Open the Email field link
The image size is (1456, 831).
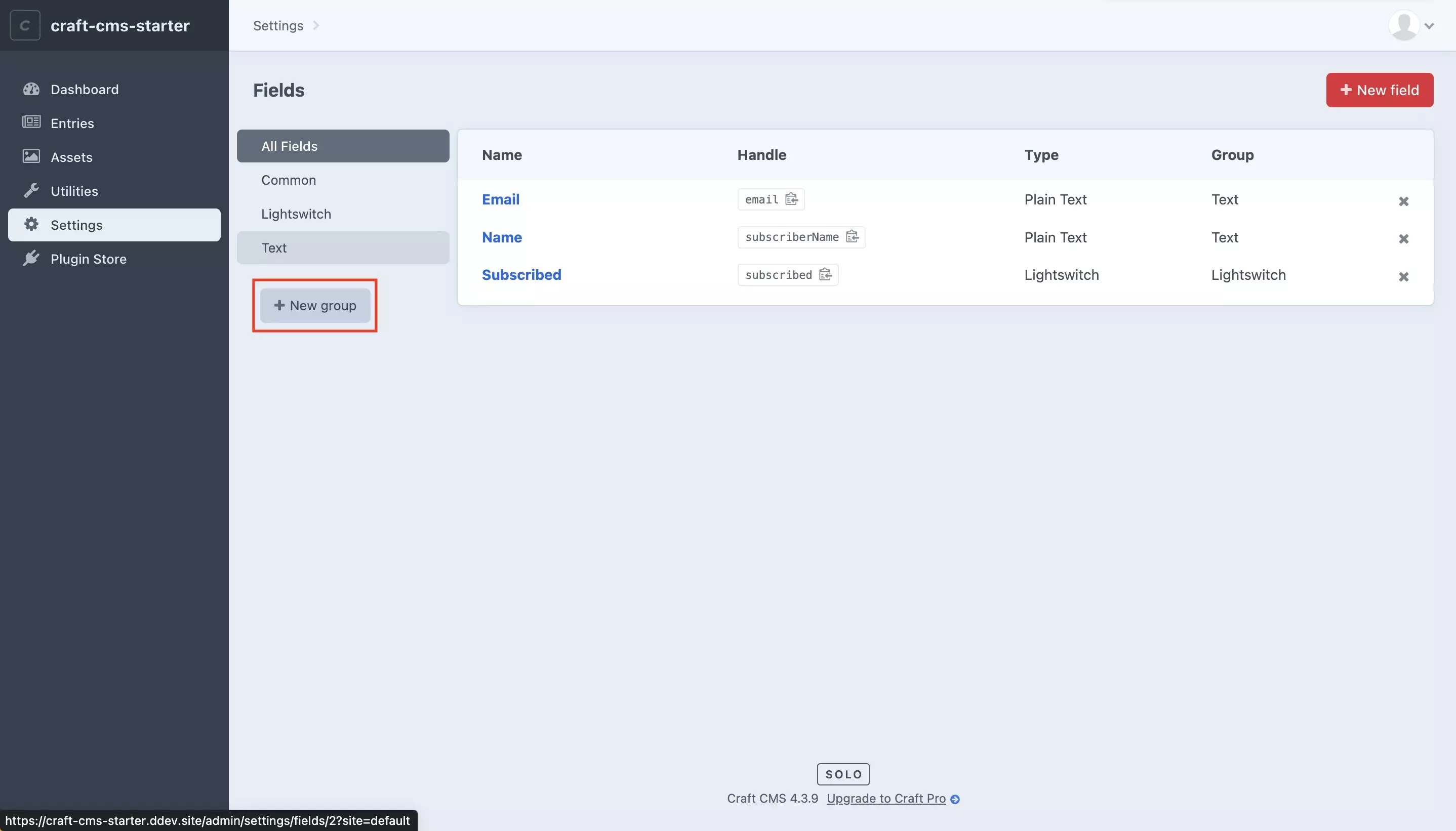pyautogui.click(x=501, y=199)
